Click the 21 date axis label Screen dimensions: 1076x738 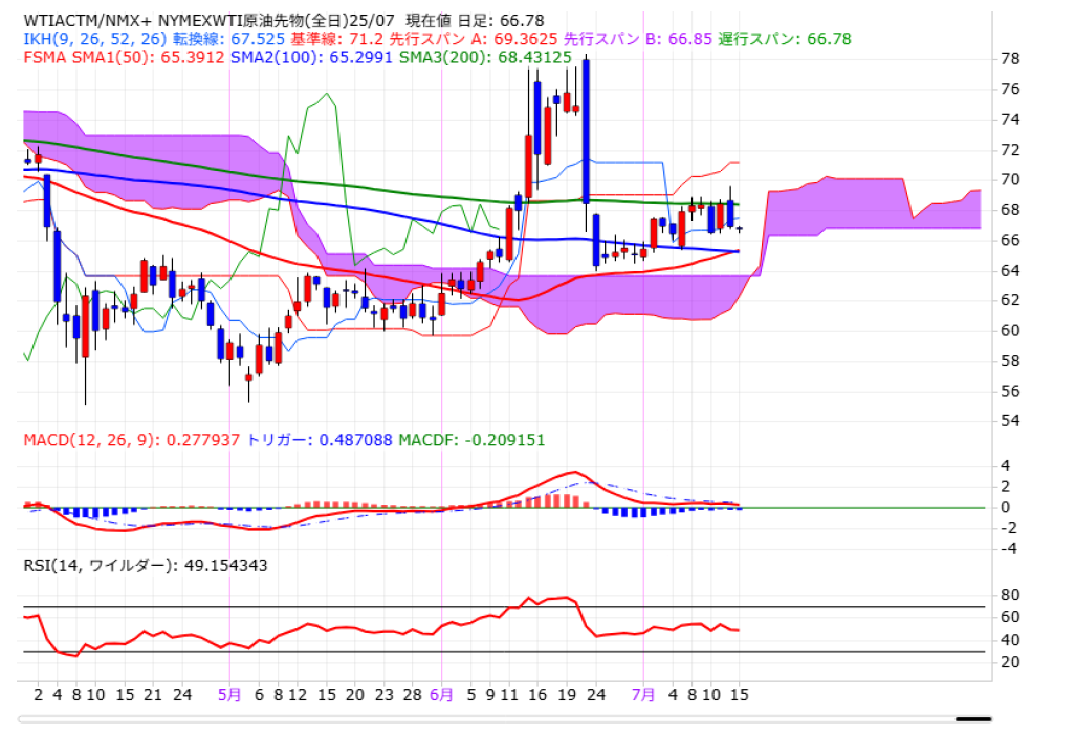tap(153, 695)
